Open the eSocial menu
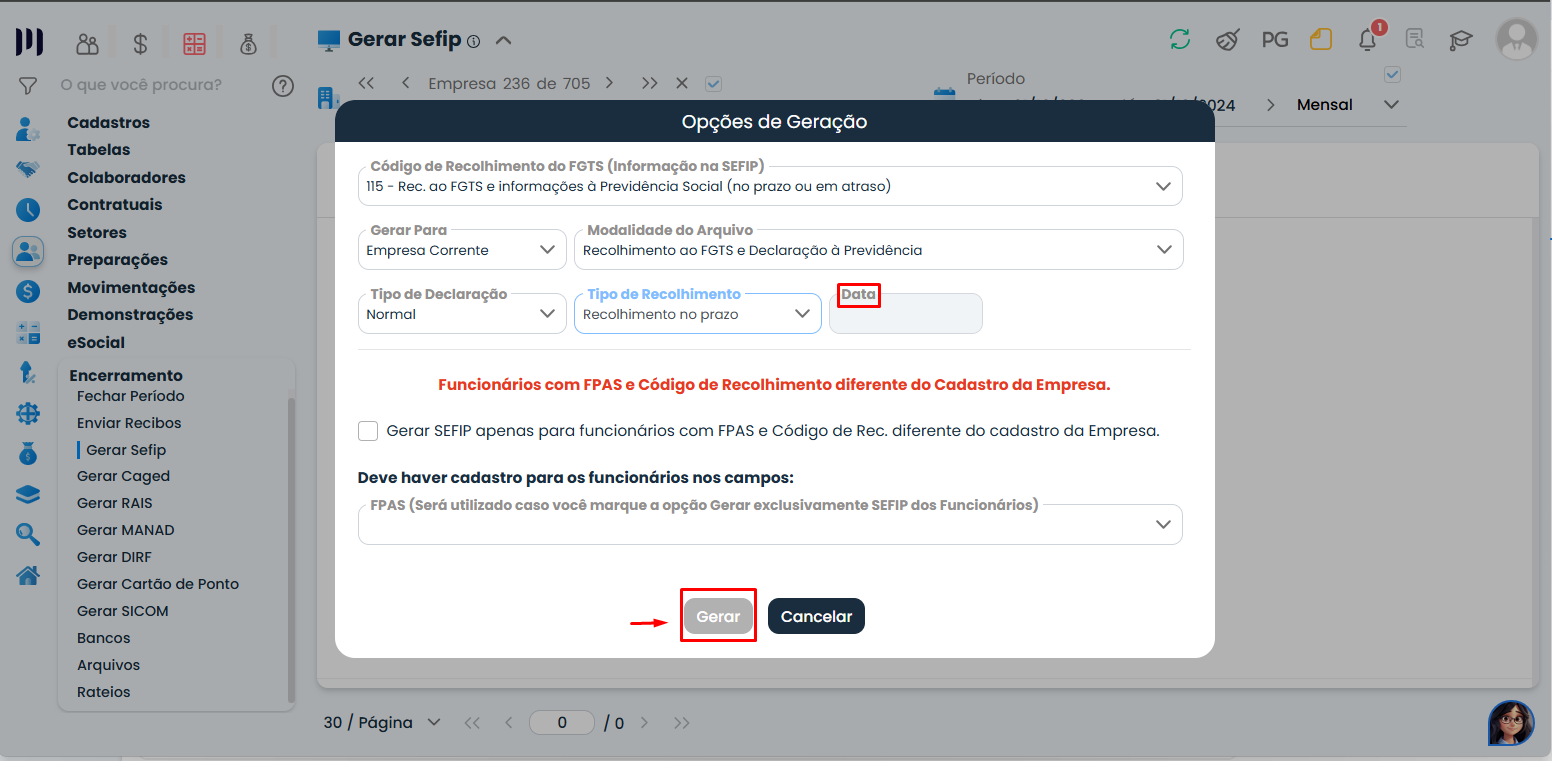The image size is (1552, 761). coord(96,342)
